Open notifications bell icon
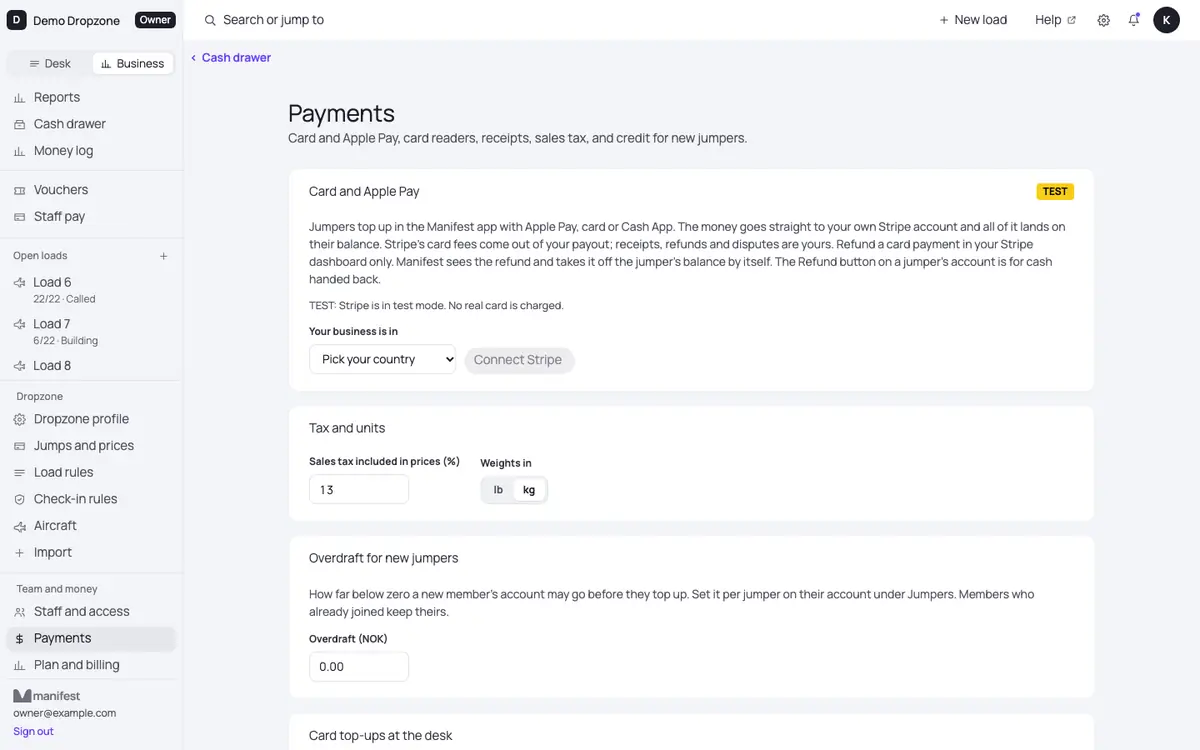Image resolution: width=1200 pixels, height=750 pixels. [1134, 20]
